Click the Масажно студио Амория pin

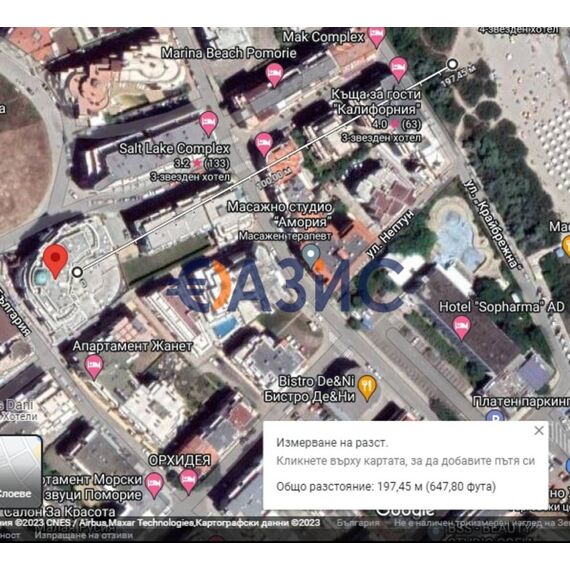pos(311,255)
